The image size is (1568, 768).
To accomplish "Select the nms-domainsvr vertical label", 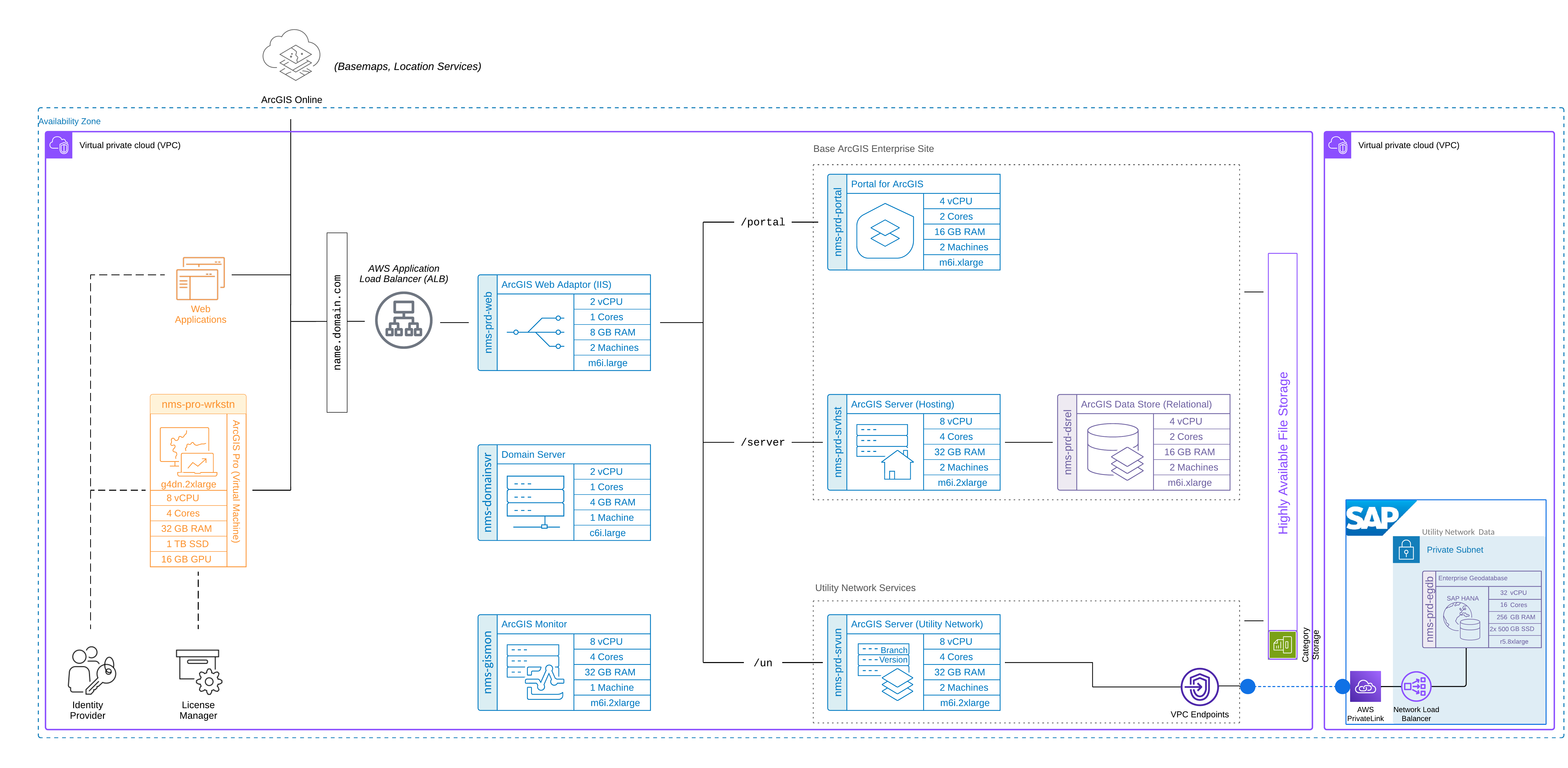I will coord(488,492).
